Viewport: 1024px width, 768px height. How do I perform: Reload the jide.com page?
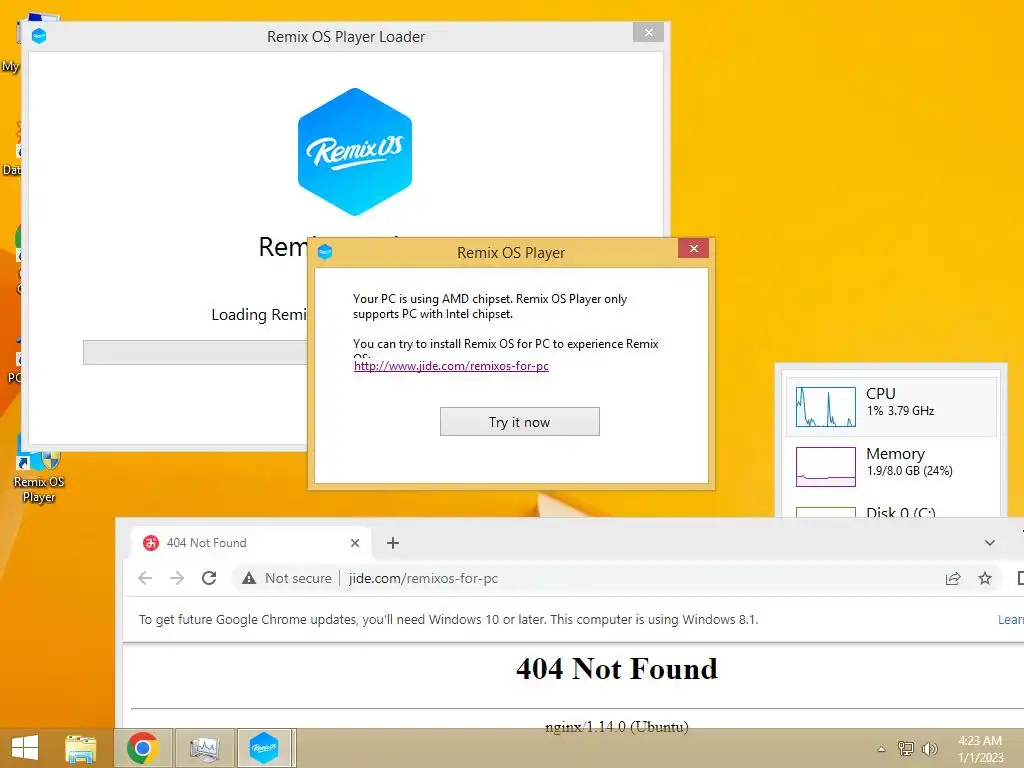pos(209,578)
